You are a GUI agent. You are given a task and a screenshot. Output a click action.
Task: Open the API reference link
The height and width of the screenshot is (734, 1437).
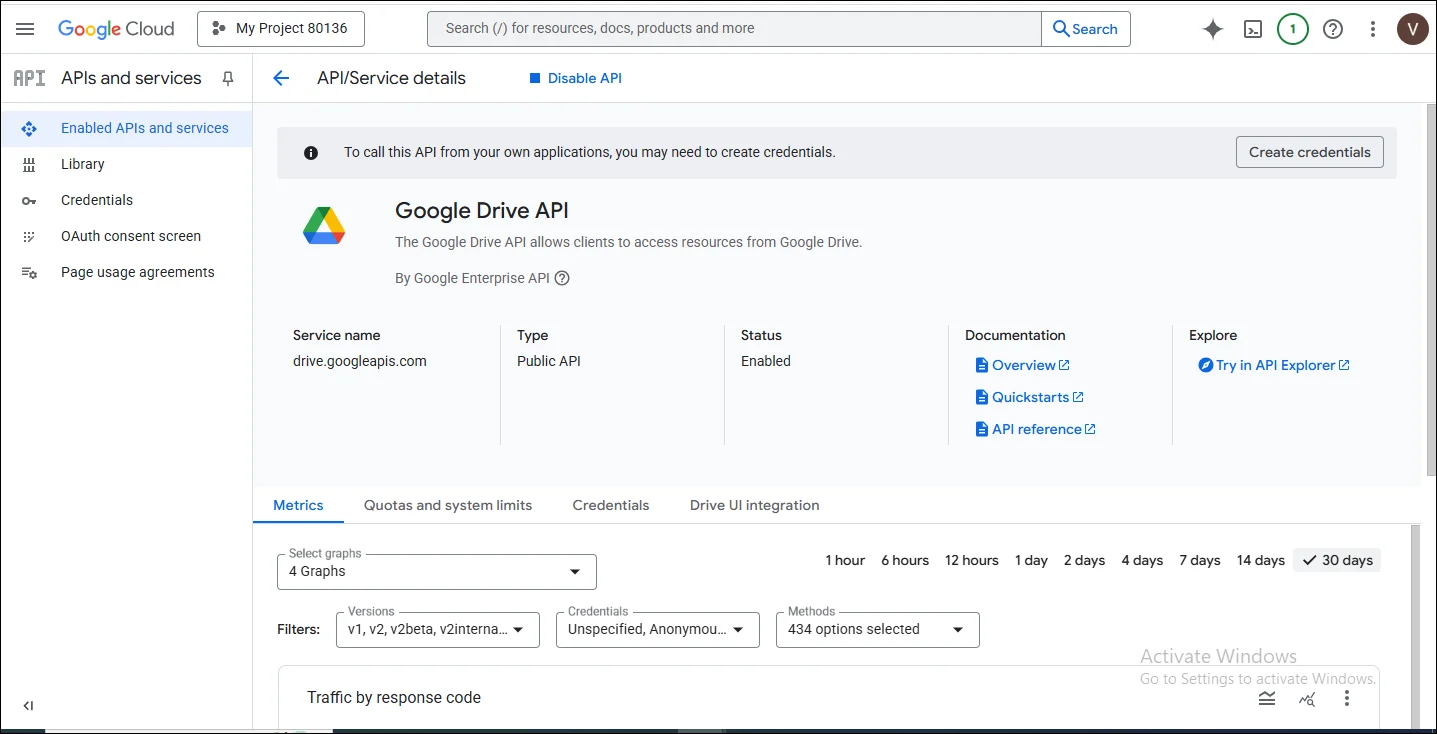tap(1036, 429)
